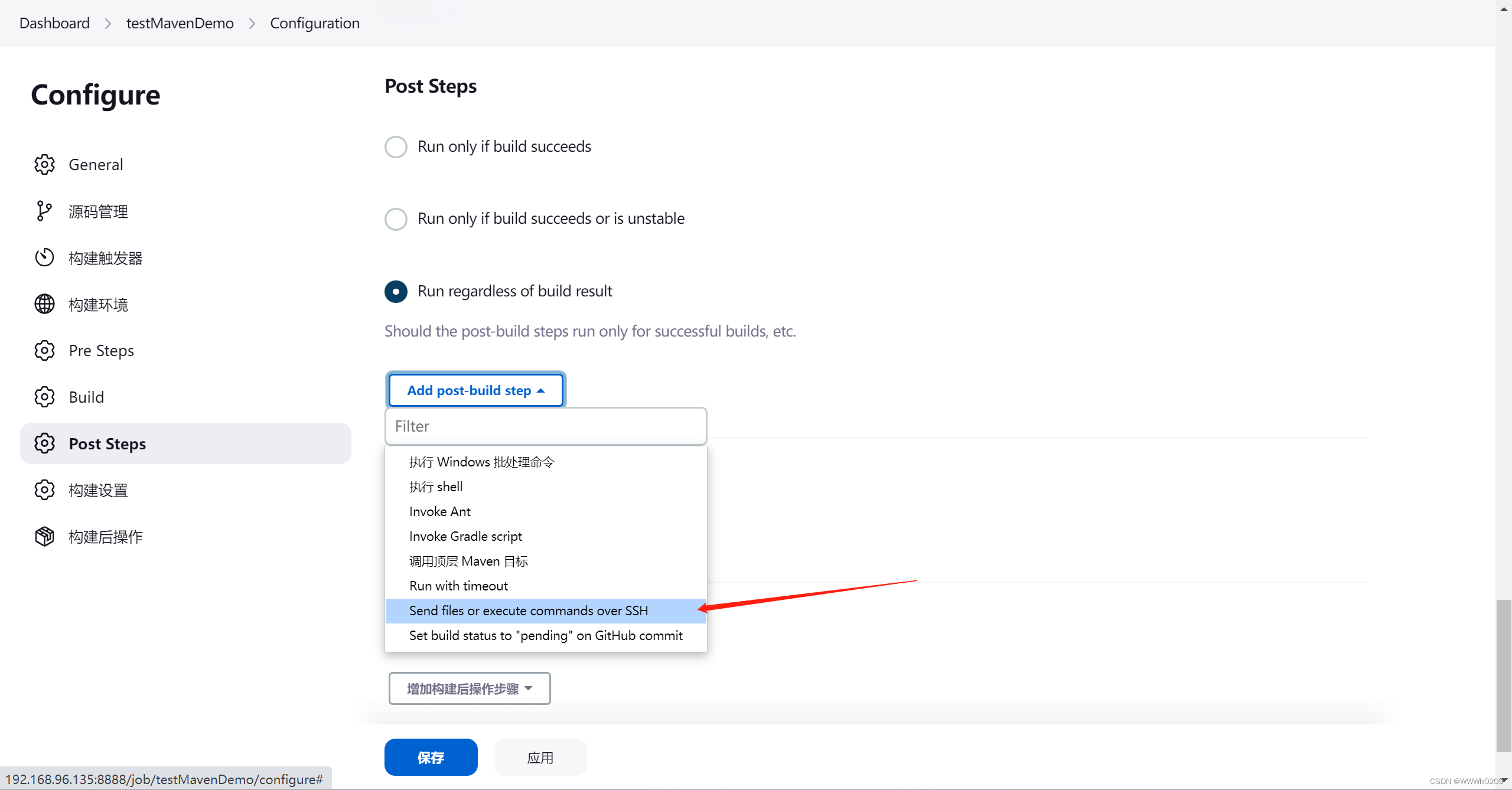Open the Configuration breadcrumb link
Image resolution: width=1512 pixels, height=790 pixels.
[x=315, y=24]
